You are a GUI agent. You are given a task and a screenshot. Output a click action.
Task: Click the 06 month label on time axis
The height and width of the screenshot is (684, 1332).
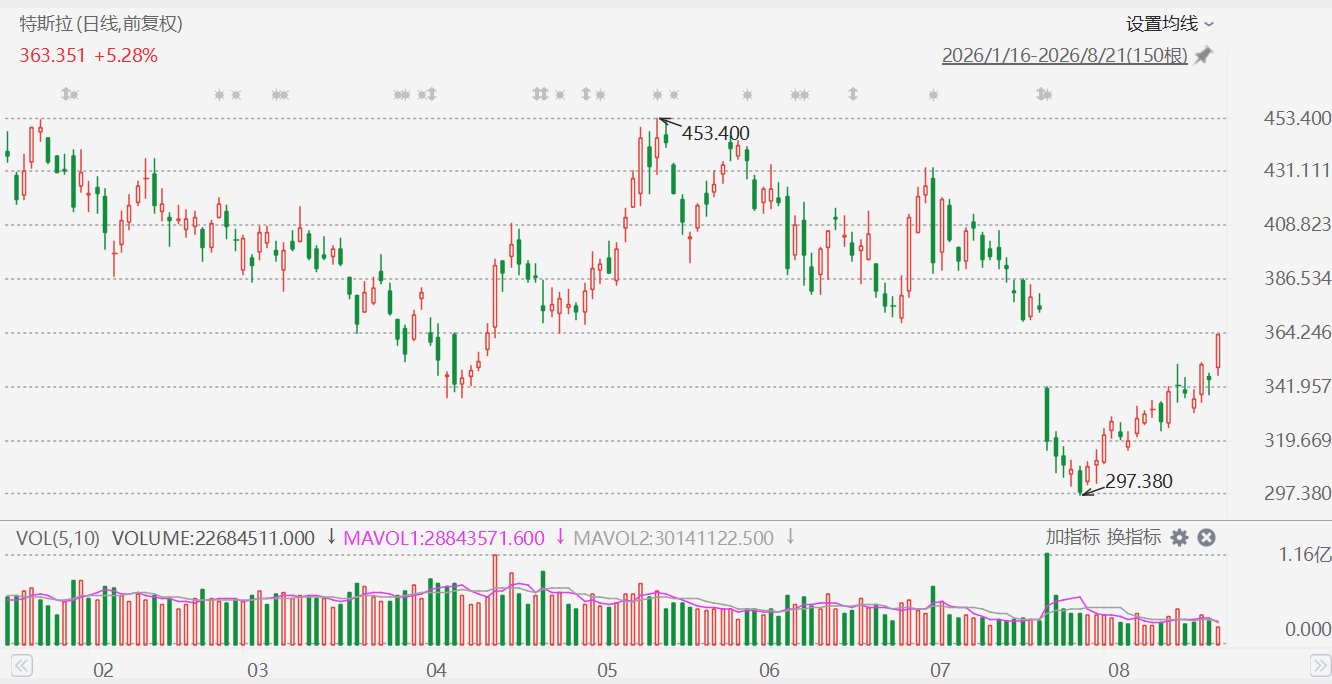tap(769, 669)
